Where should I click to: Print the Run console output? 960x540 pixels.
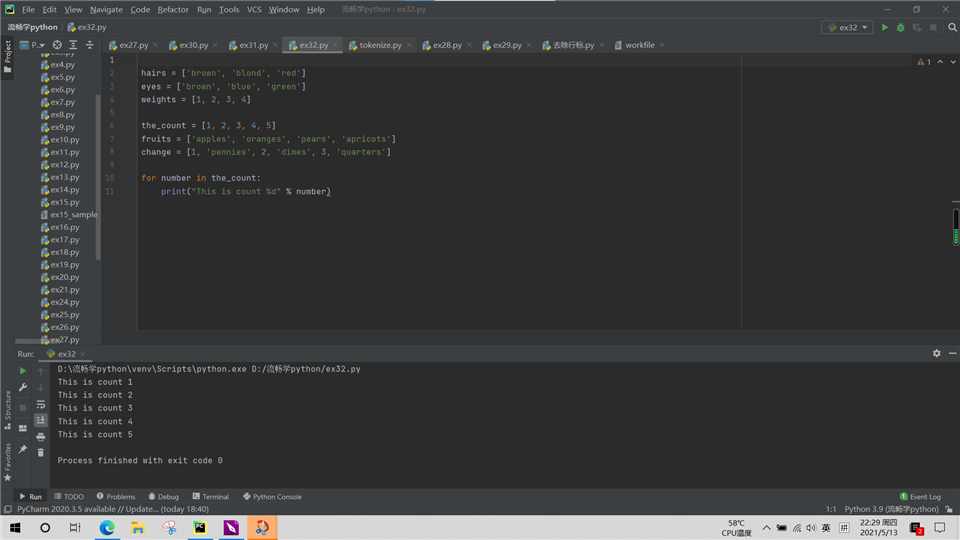click(40, 437)
